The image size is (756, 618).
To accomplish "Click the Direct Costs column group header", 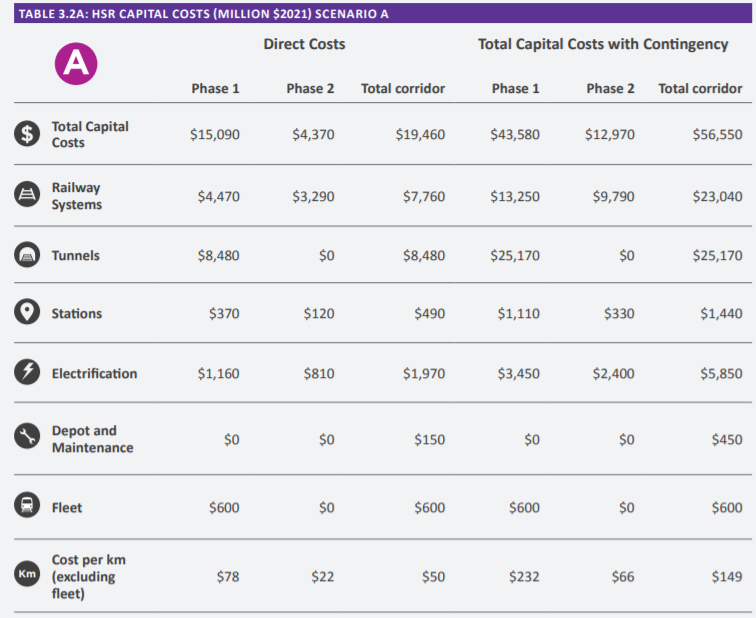I will pos(304,45).
